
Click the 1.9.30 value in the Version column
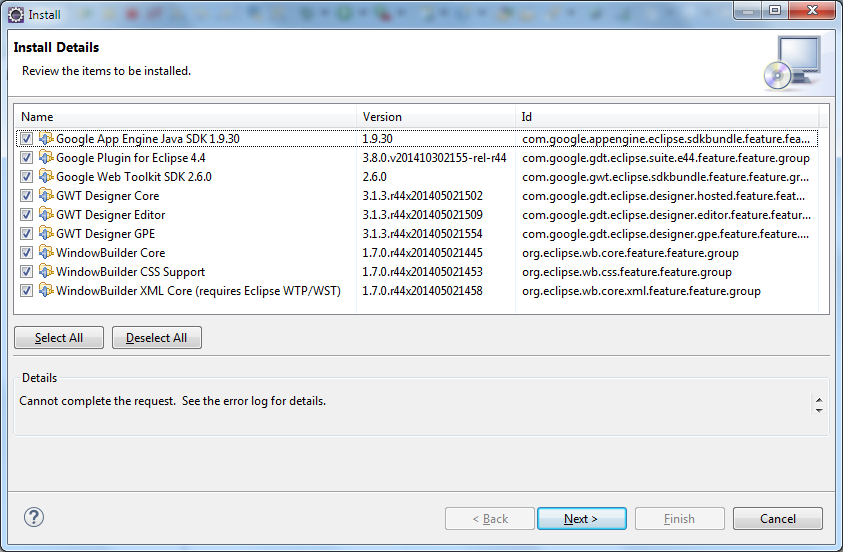coord(377,139)
